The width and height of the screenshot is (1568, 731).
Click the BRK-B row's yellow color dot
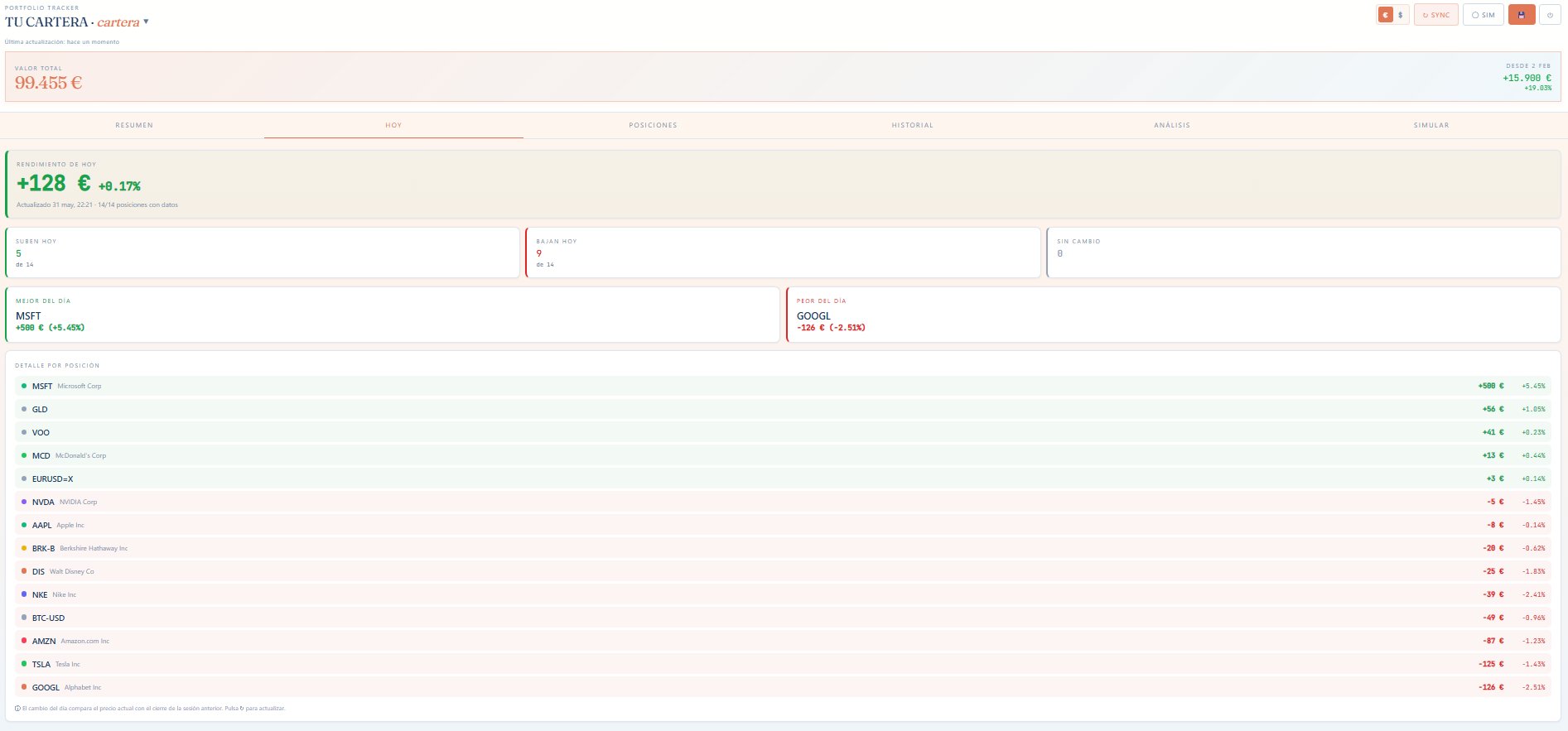24,548
